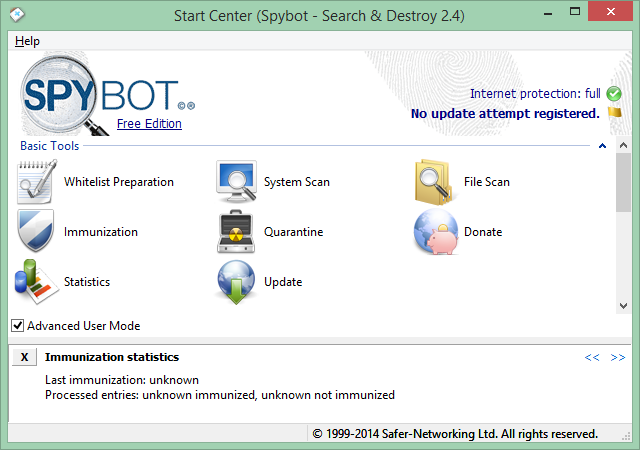
Task: Minimize the Start Center window
Action: click(548, 13)
